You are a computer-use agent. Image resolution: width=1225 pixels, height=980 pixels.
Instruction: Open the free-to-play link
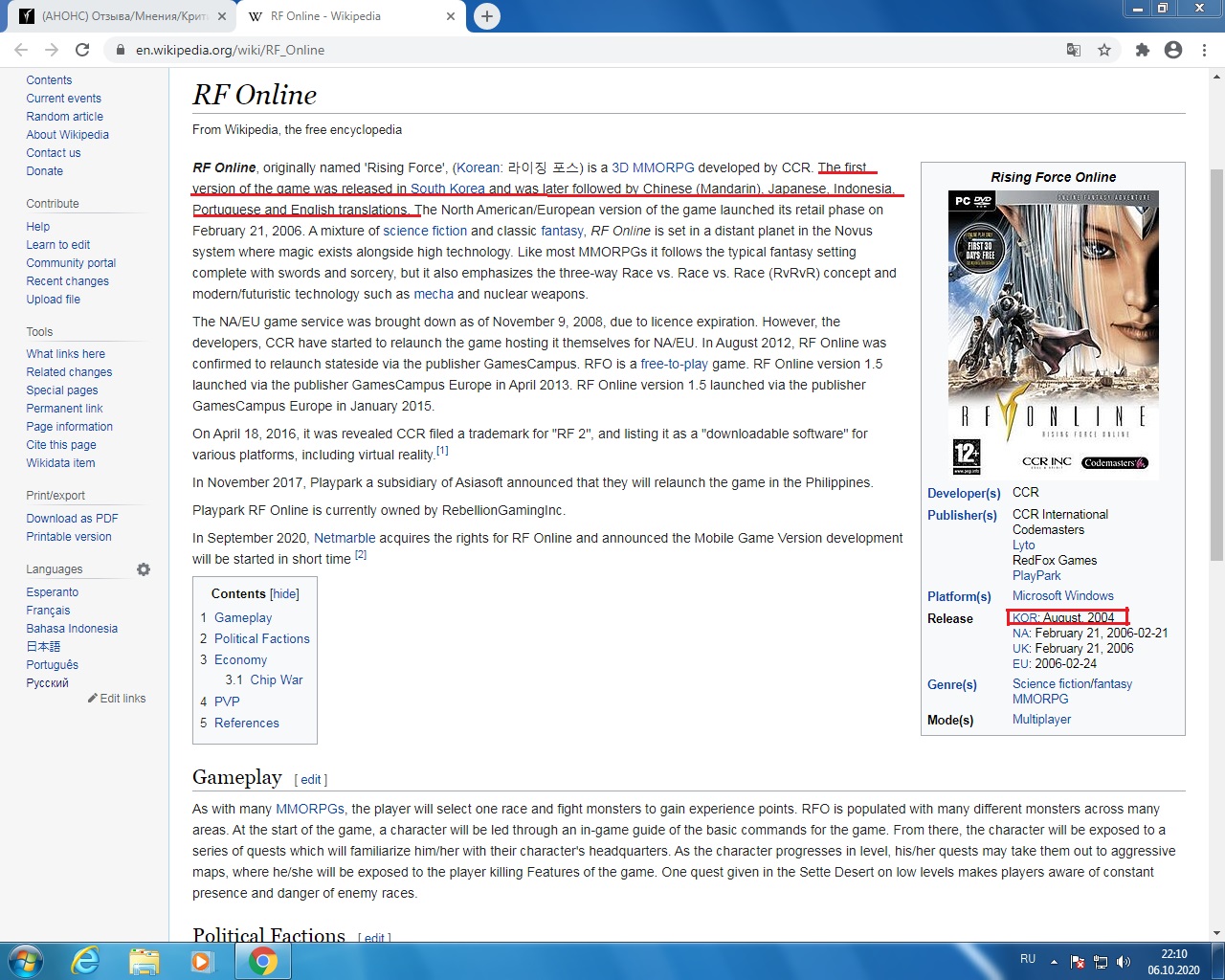675,364
